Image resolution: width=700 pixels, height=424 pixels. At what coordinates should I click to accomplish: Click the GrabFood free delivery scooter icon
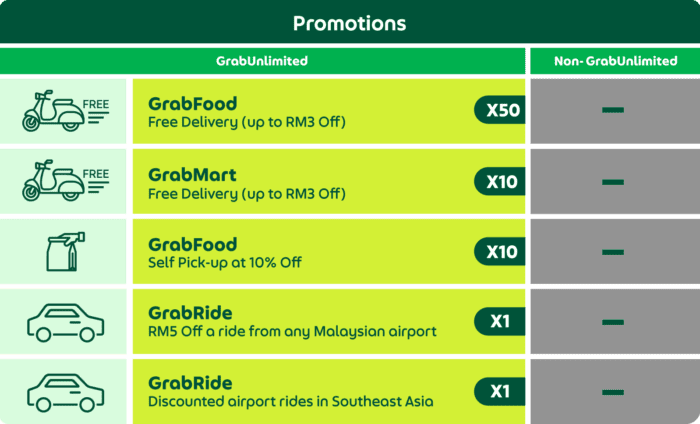tap(66, 111)
